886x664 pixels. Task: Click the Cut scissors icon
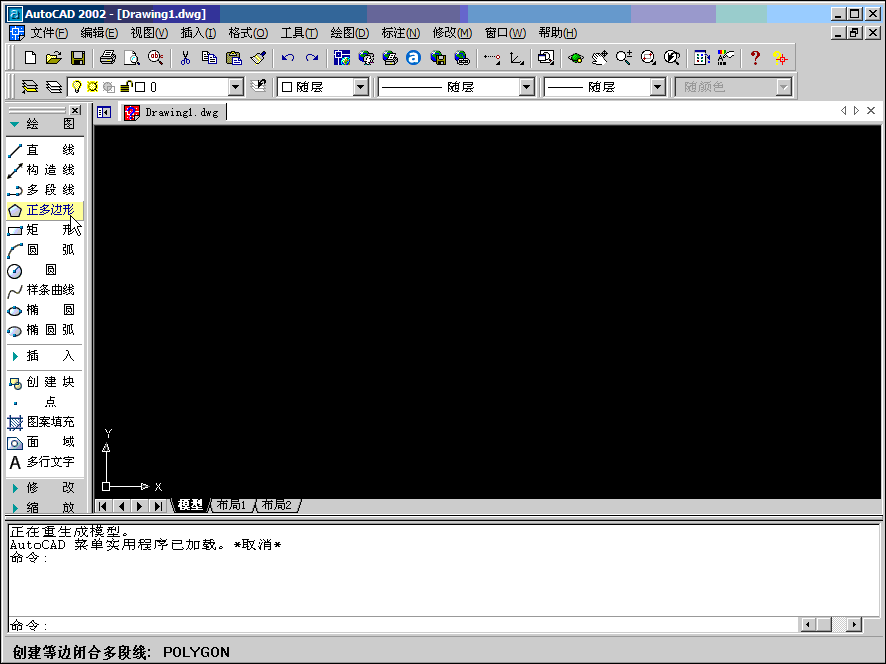point(185,59)
